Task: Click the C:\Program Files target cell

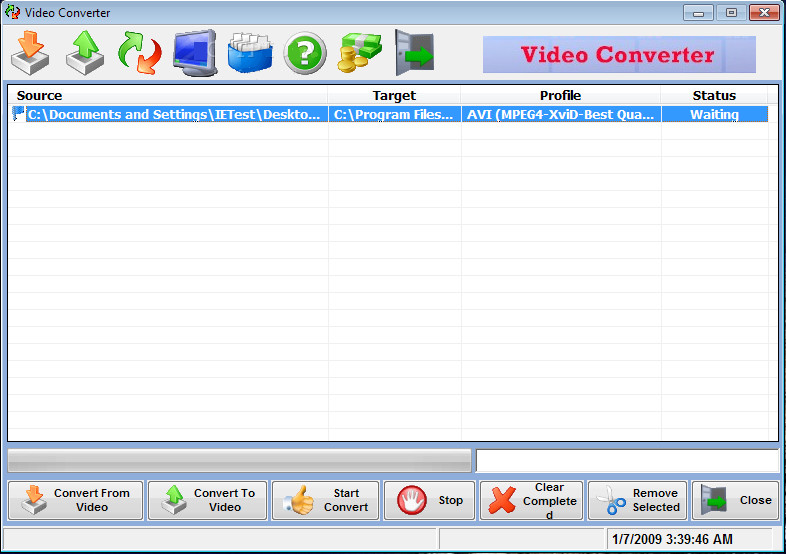Action: [395, 114]
